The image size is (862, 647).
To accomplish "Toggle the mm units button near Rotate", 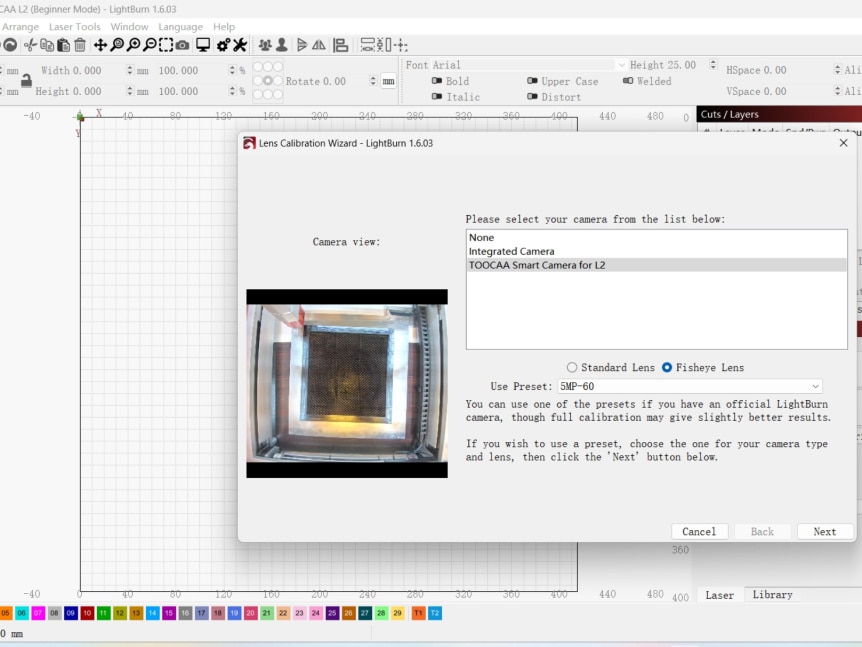I will [388, 81].
